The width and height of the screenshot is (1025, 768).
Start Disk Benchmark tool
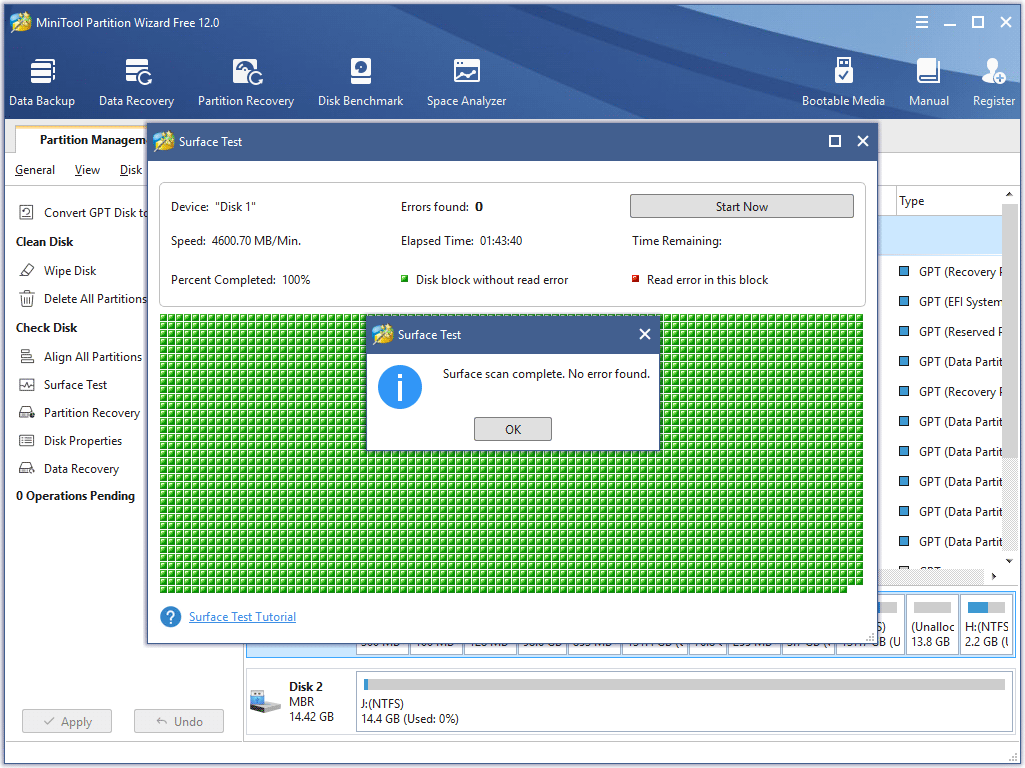click(360, 83)
